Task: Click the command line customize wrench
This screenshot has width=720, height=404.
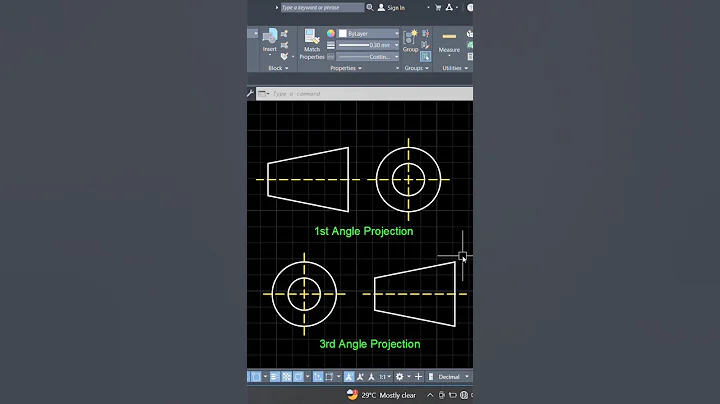Action: click(x=251, y=94)
